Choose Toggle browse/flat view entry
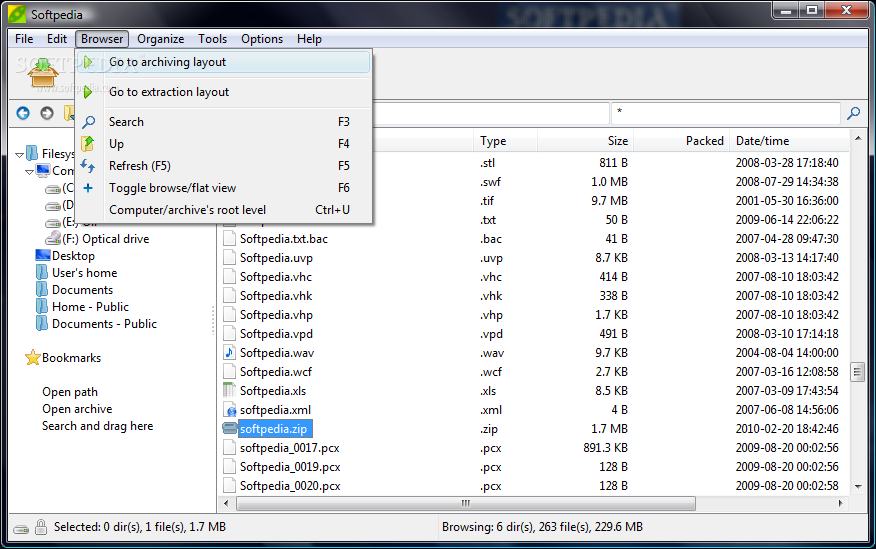The height and width of the screenshot is (549, 876). 223,188
